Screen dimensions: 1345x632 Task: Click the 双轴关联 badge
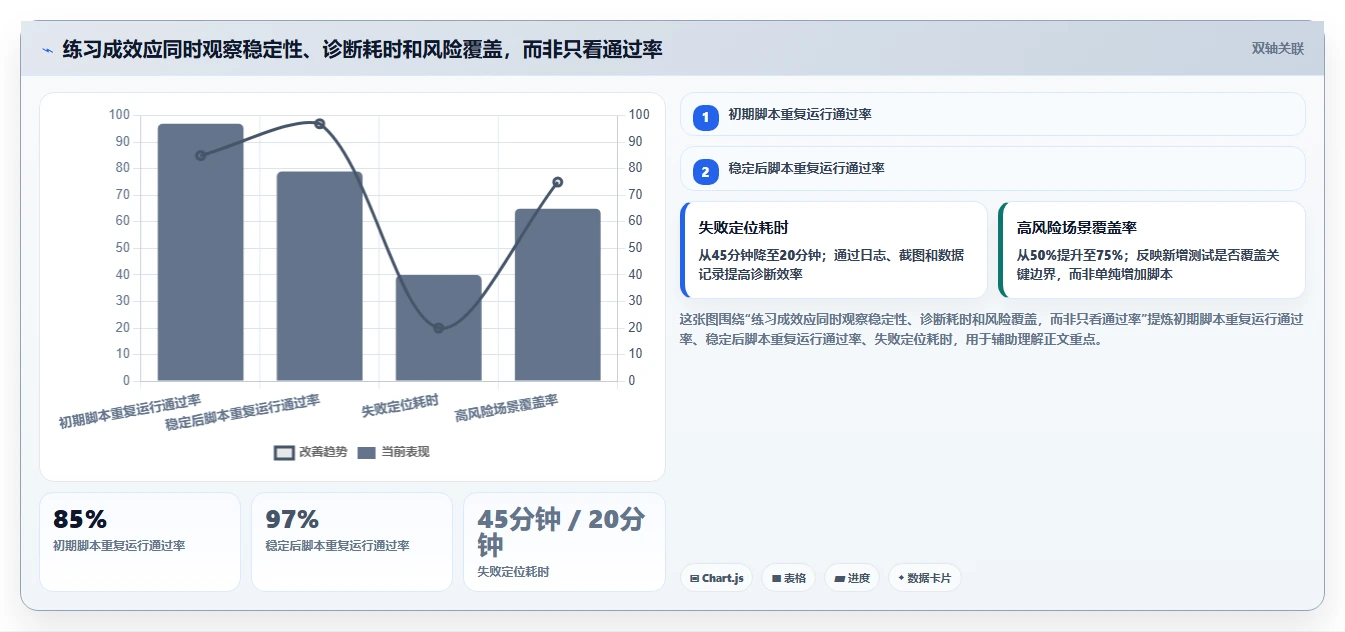pyautogui.click(x=1277, y=48)
